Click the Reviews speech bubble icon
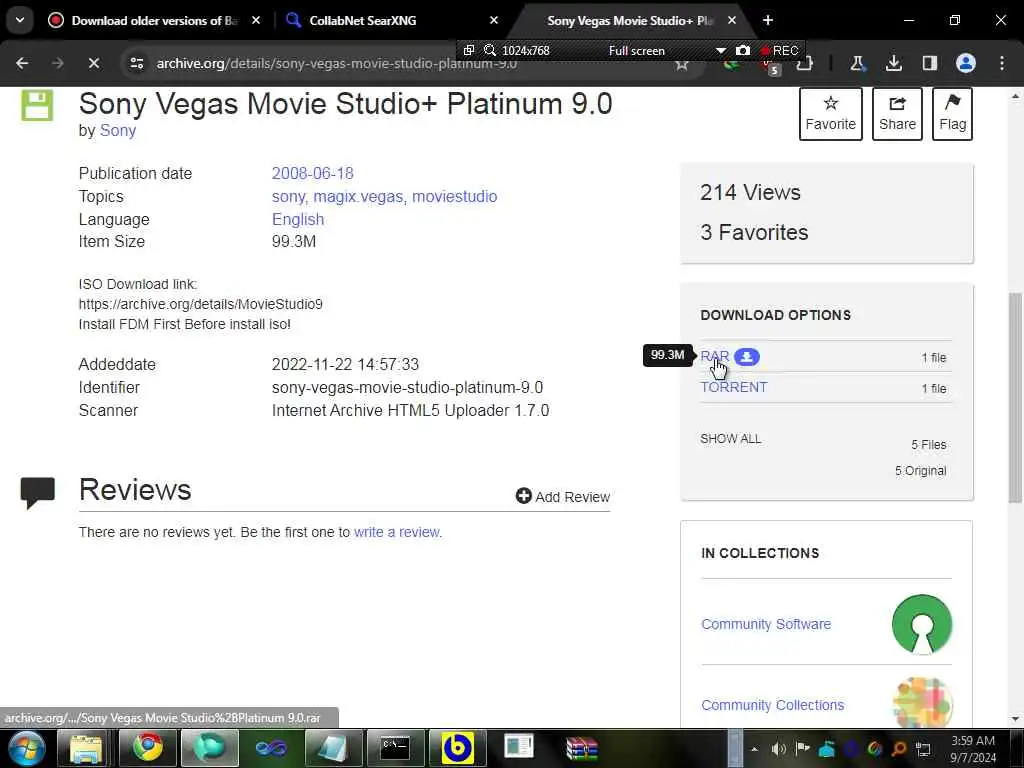 37,492
